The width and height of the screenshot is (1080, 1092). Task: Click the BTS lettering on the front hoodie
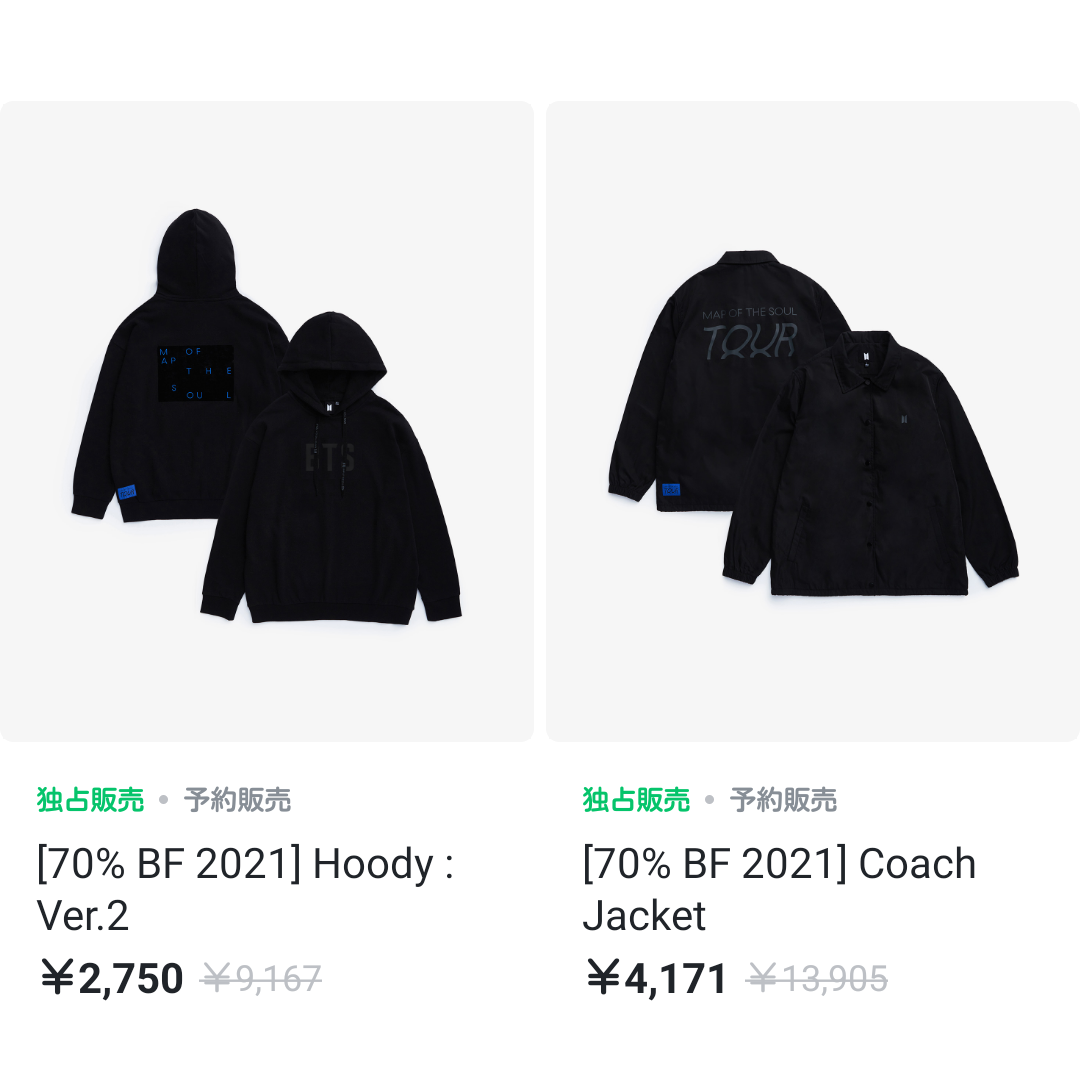coord(330,458)
